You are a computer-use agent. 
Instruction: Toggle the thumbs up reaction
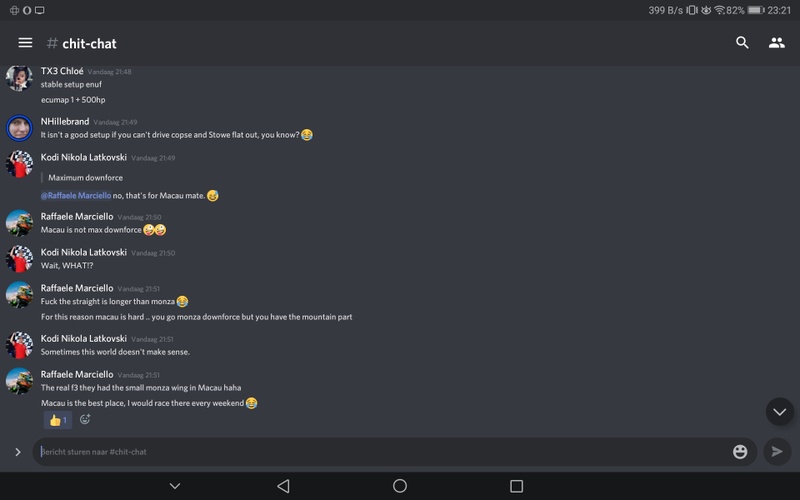click(58, 420)
